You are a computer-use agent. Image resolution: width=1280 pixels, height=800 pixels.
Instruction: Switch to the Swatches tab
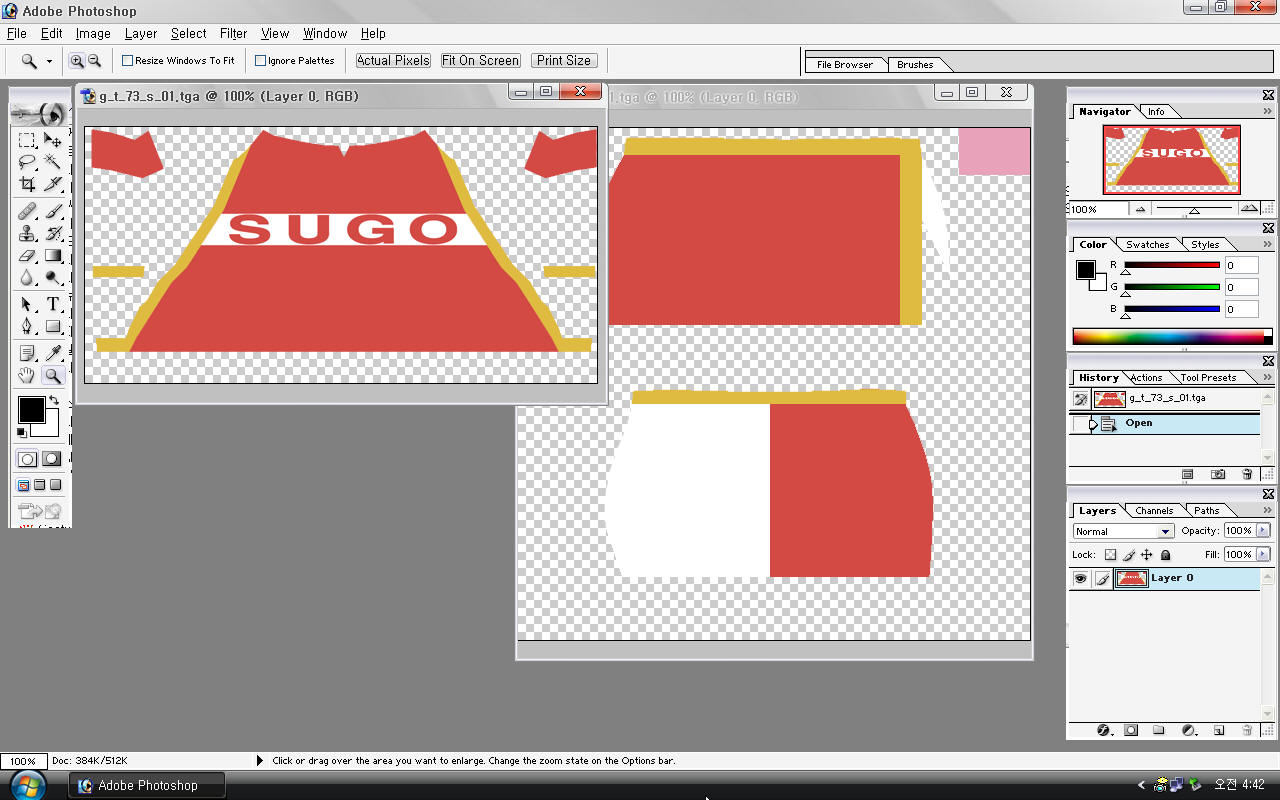[1147, 245]
